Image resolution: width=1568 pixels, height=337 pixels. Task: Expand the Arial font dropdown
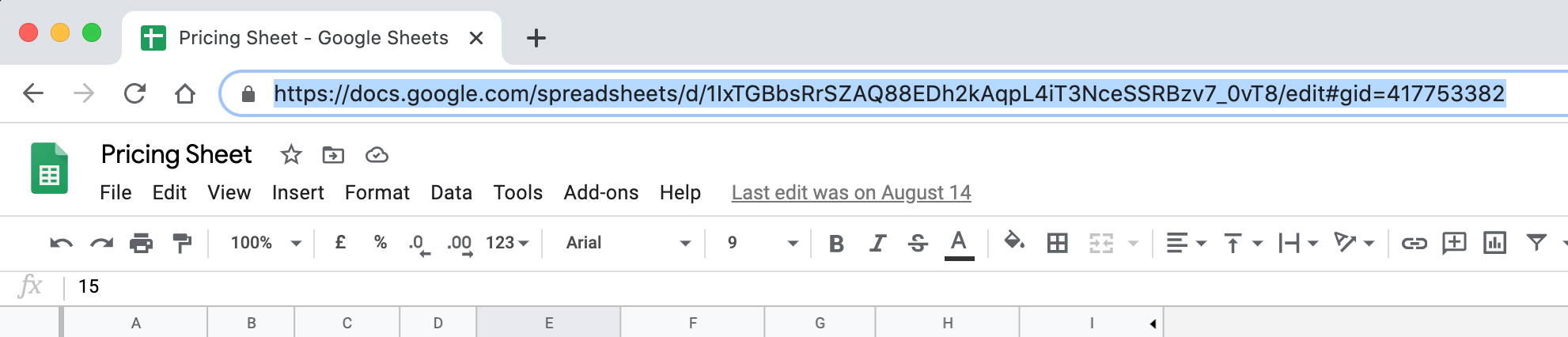point(627,243)
